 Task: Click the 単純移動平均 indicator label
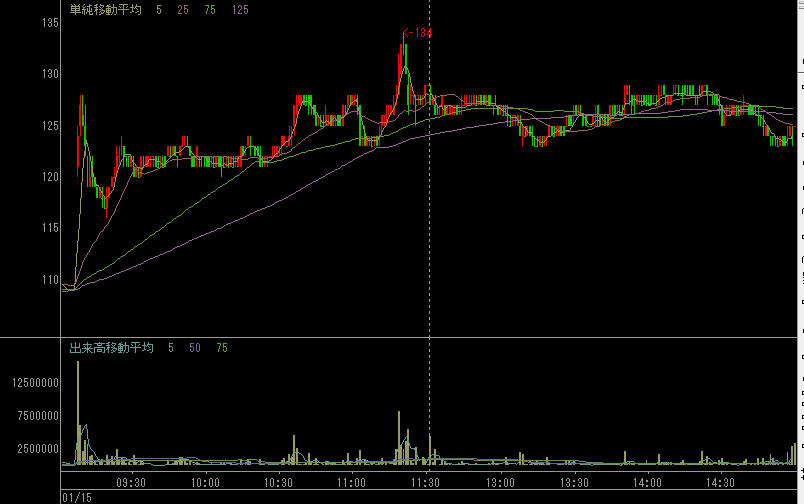pos(105,10)
